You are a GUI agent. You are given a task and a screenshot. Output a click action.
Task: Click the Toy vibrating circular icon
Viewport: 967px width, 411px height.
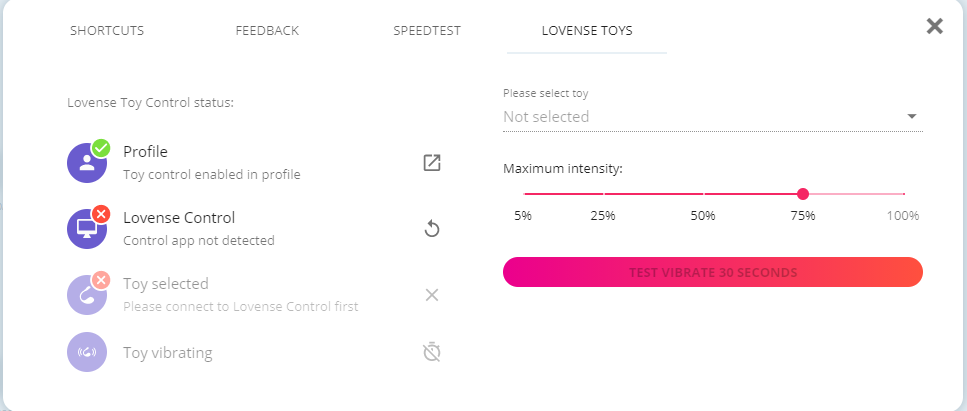[x=86, y=352]
